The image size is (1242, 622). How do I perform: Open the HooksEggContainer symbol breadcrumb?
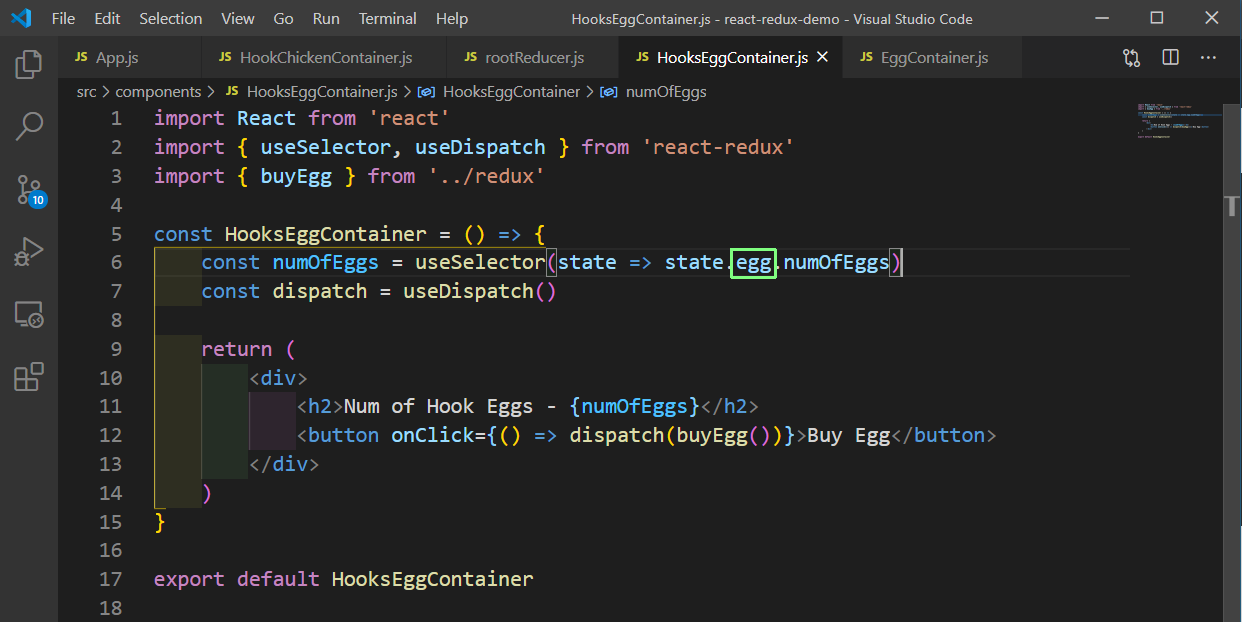pos(510,92)
